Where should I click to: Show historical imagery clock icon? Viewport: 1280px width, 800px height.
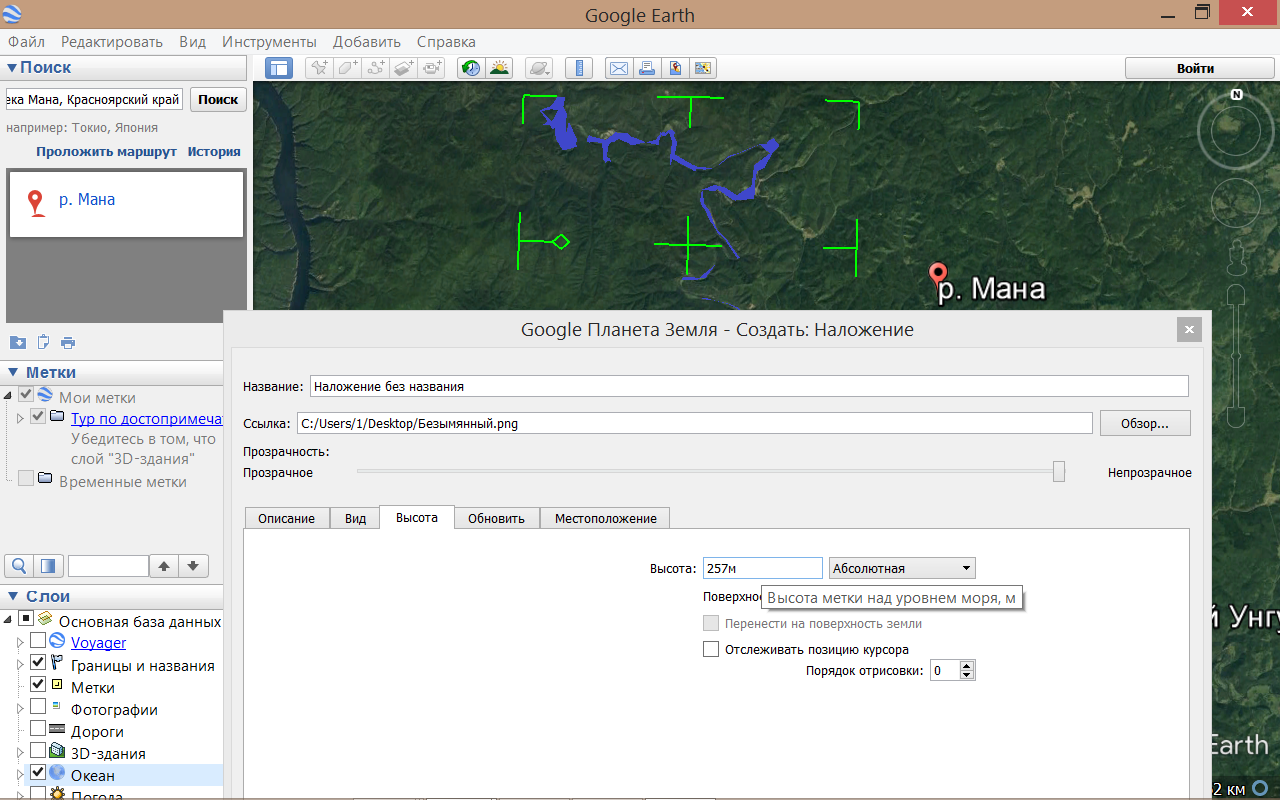(x=471, y=68)
